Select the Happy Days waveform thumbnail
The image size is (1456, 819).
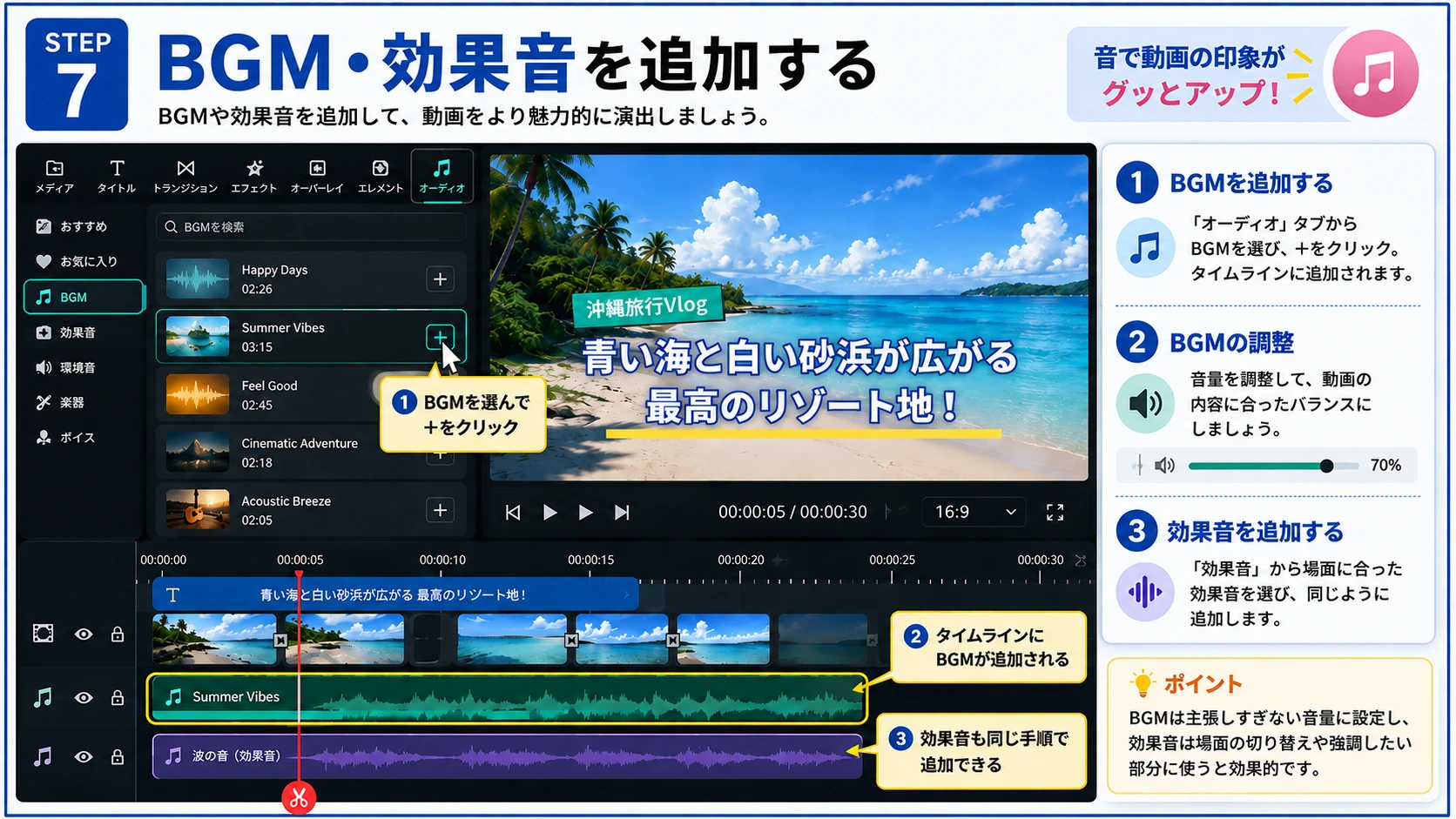[x=198, y=279]
